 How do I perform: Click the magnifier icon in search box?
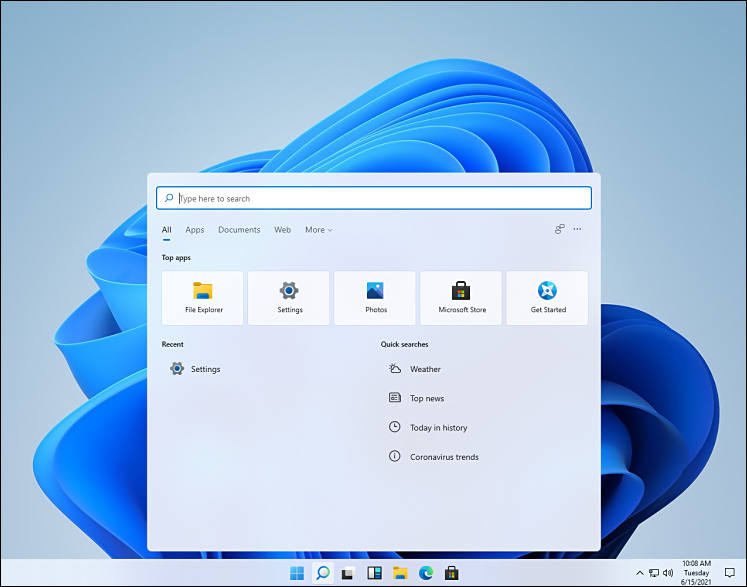pos(169,198)
